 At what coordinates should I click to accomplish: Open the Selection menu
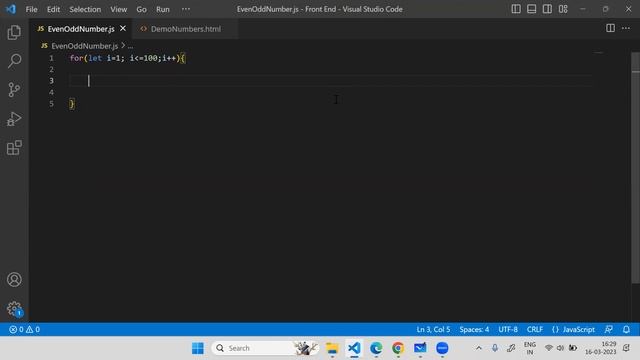point(85,9)
